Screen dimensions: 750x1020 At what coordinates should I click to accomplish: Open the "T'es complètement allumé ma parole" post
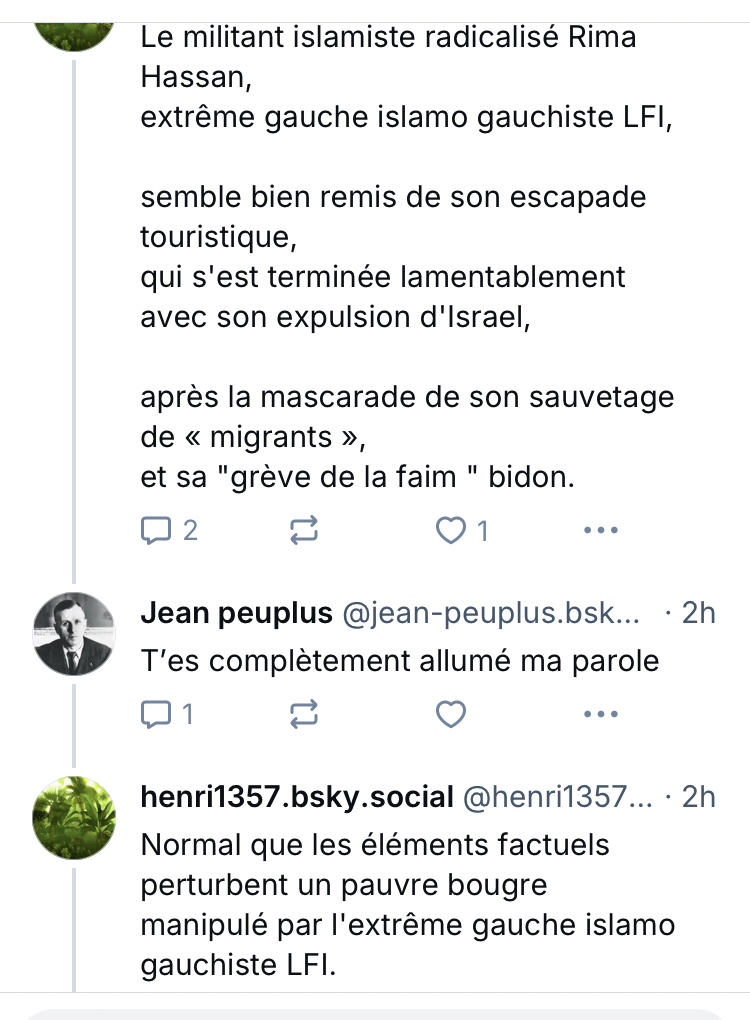click(x=400, y=662)
